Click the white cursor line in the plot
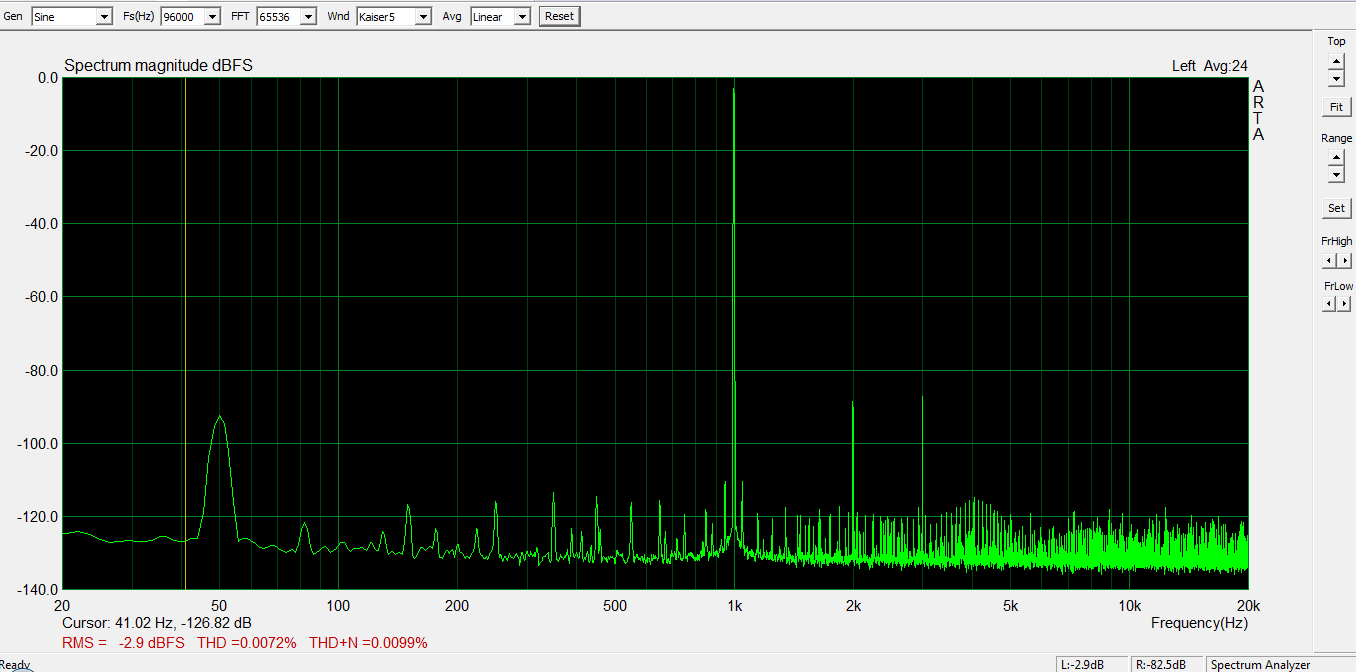 point(185,334)
